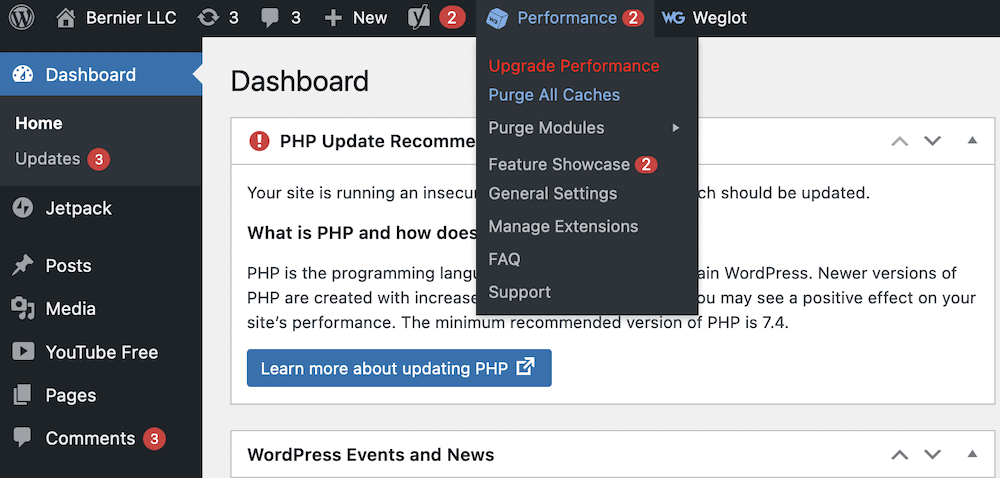
Task: Click the PHP Update Recommended panel title
Action: [378, 141]
